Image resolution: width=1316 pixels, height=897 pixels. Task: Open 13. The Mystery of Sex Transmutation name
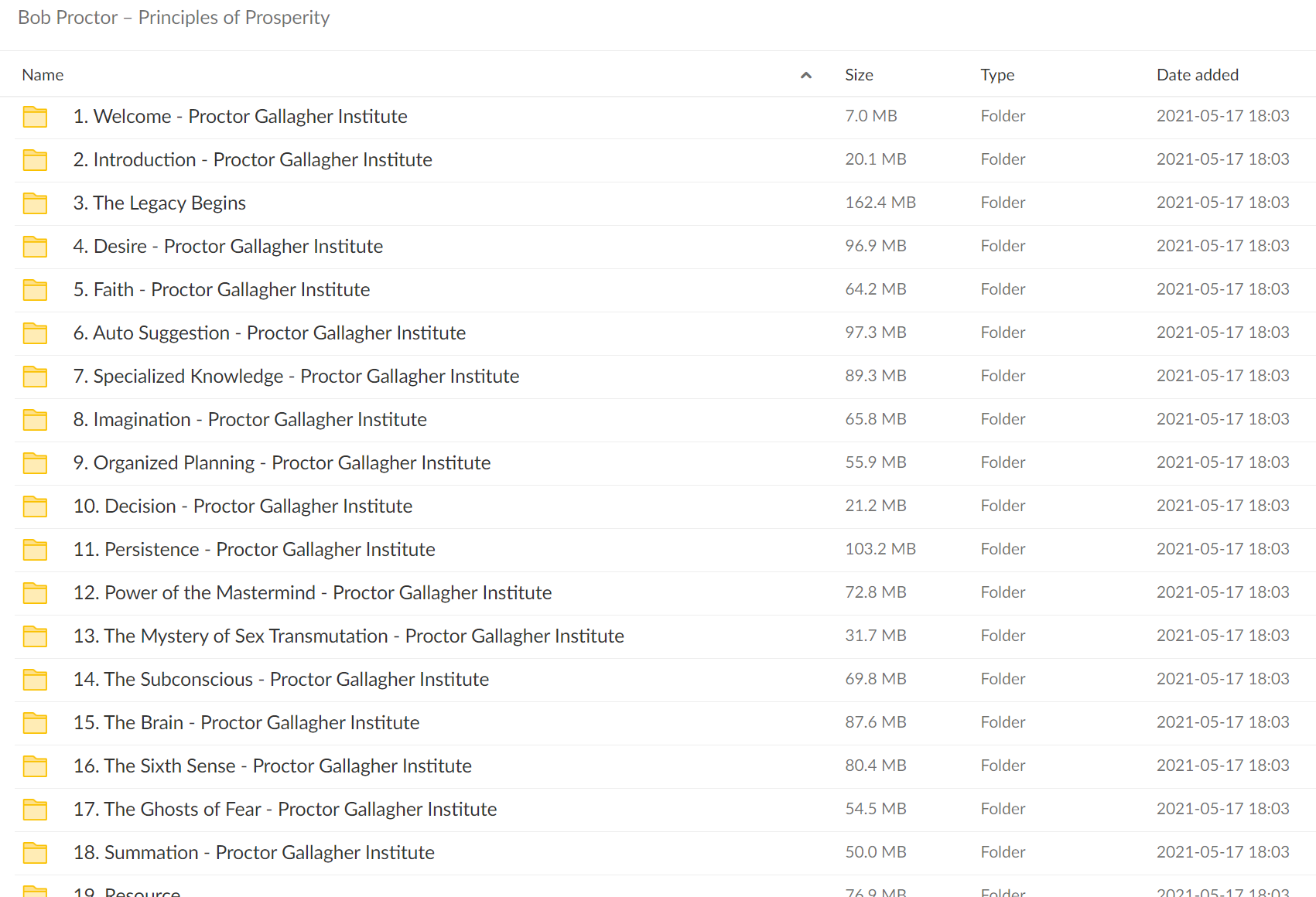click(348, 636)
